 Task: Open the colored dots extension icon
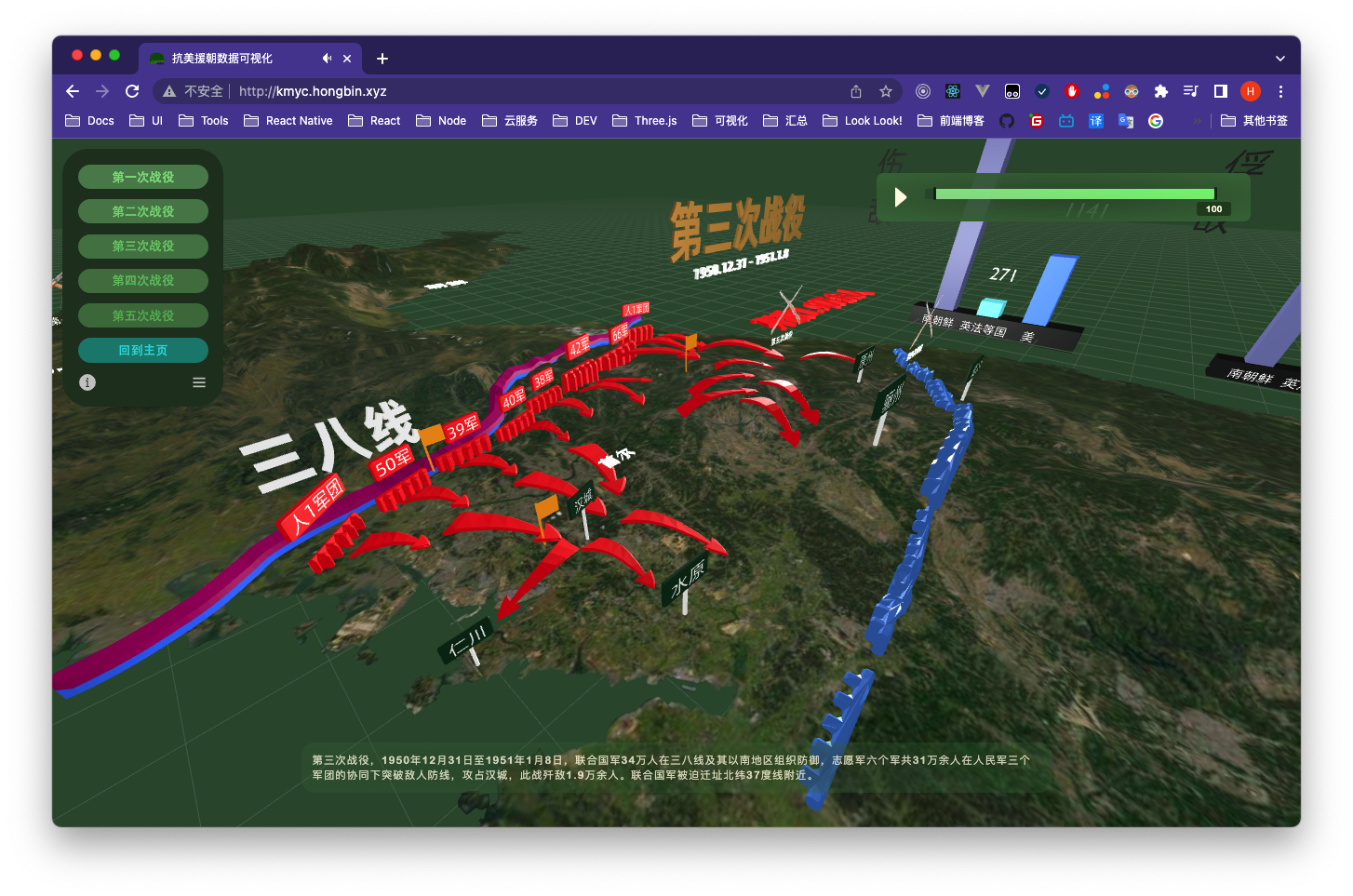(1102, 91)
